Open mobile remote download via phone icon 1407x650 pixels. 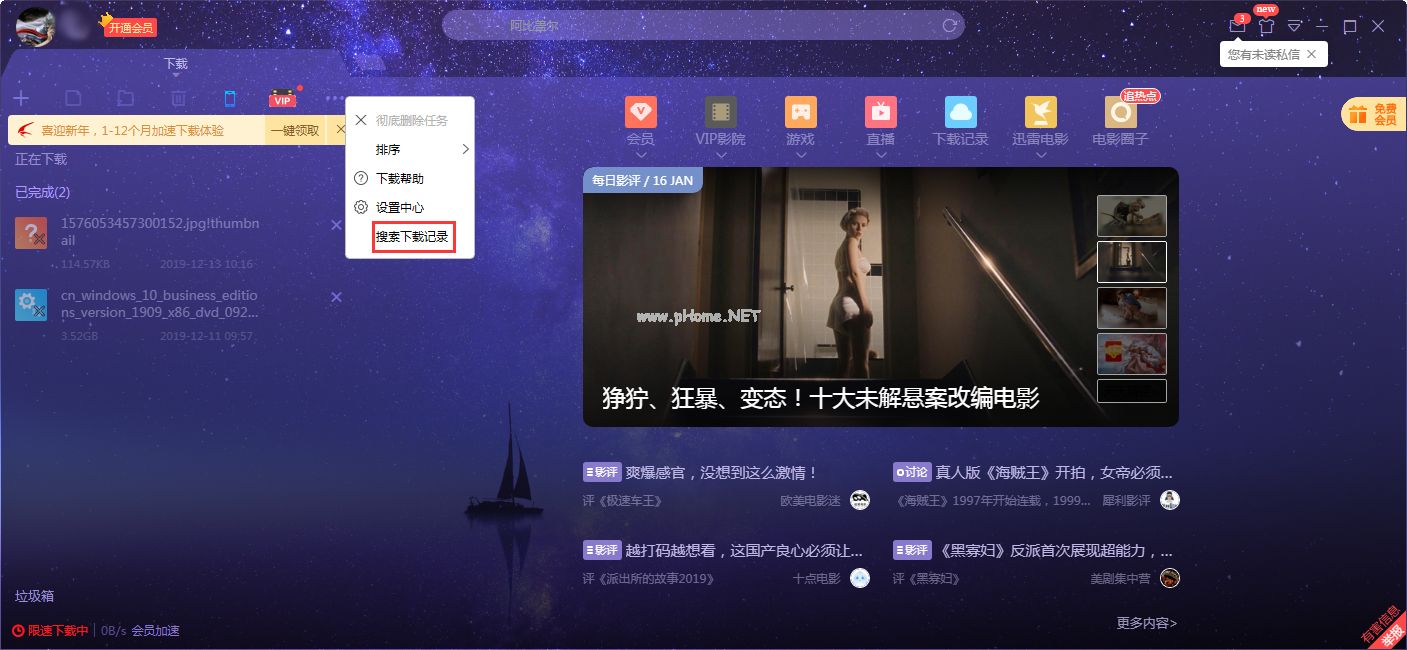pos(230,98)
